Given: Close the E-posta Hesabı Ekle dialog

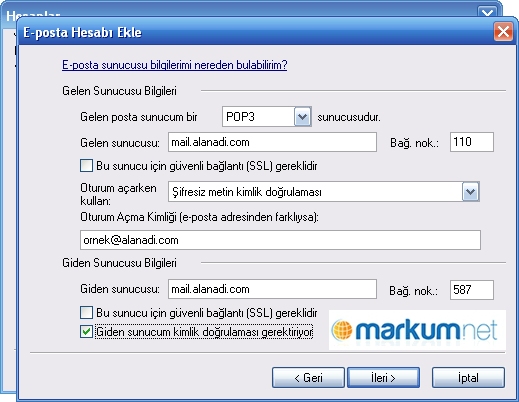Looking at the screenshot, I should (503, 32).
